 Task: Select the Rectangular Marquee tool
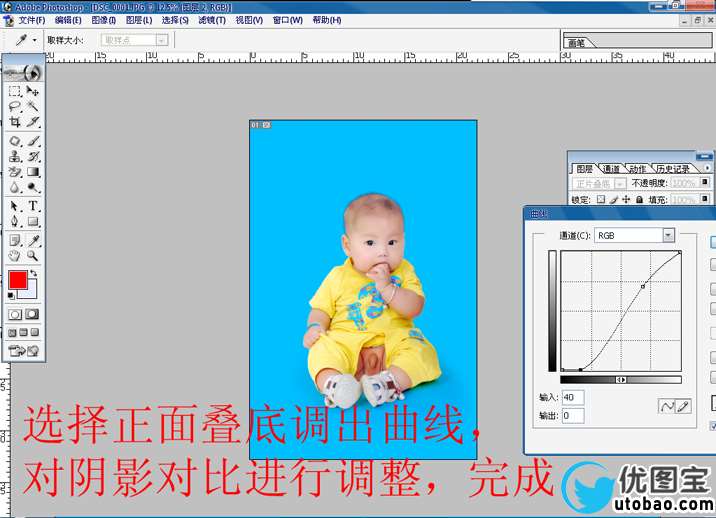(x=15, y=91)
